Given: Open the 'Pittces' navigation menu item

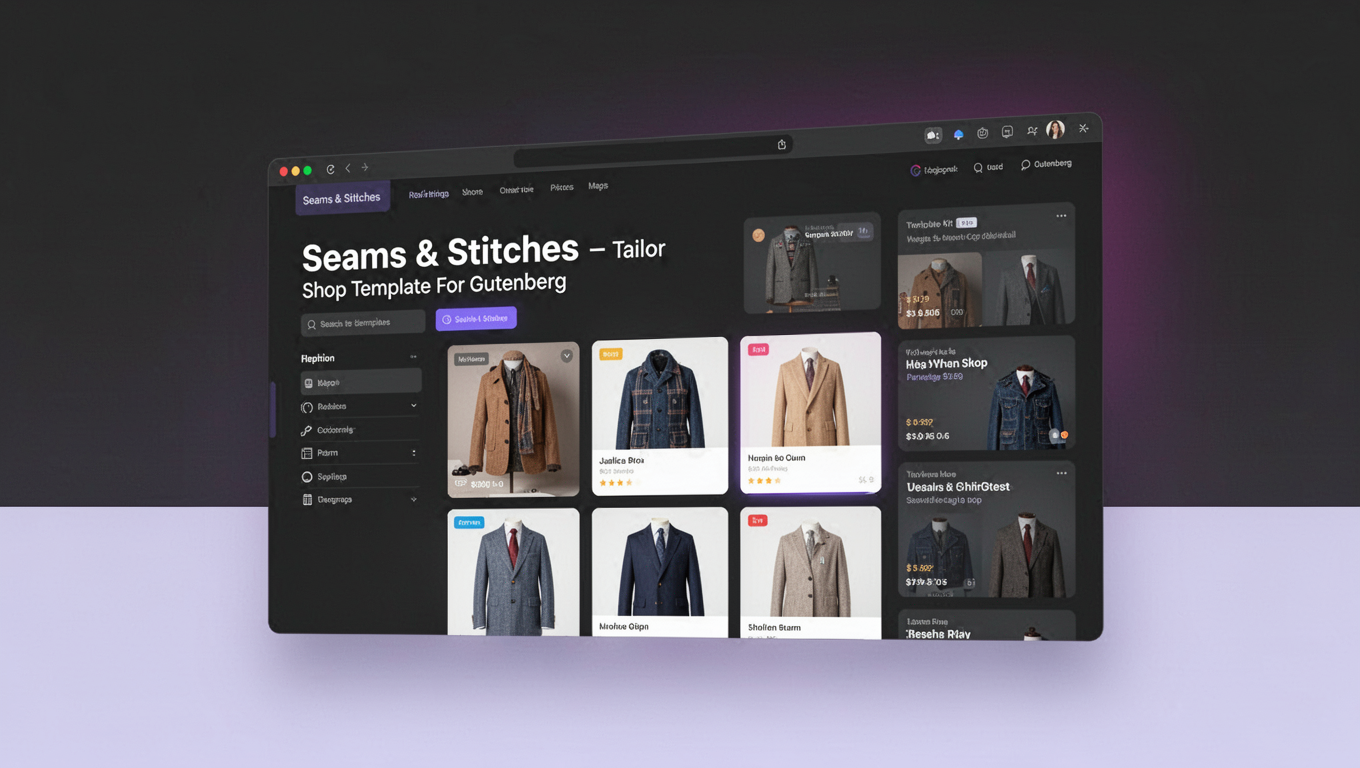Looking at the screenshot, I should coord(562,188).
